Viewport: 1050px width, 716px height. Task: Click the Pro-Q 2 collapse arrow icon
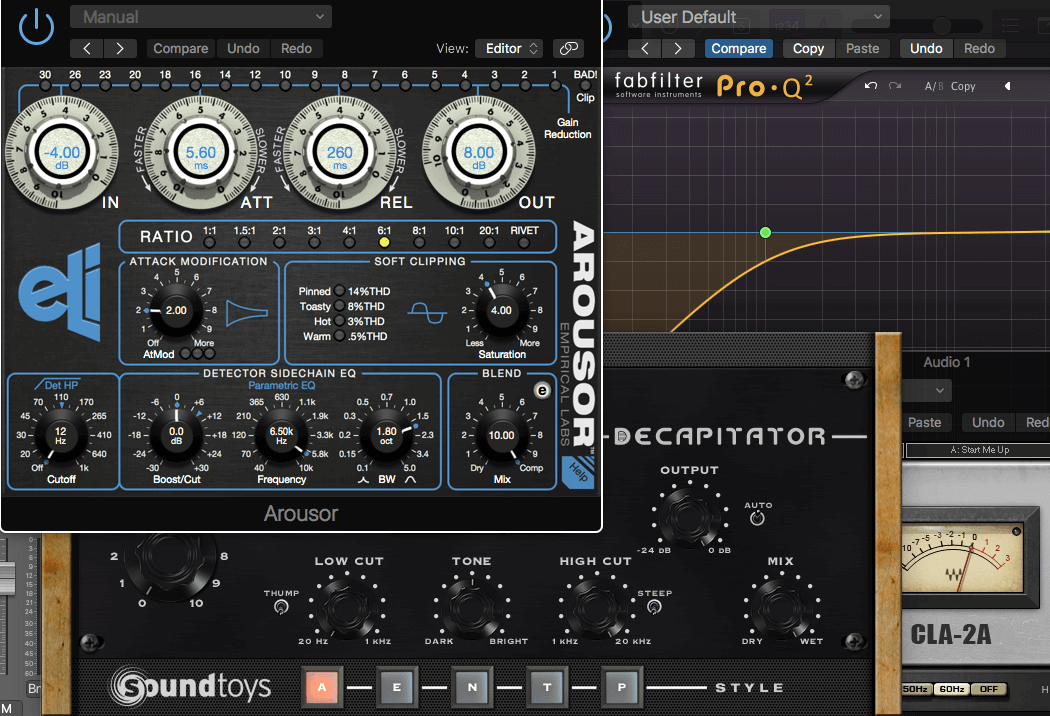tap(1007, 86)
